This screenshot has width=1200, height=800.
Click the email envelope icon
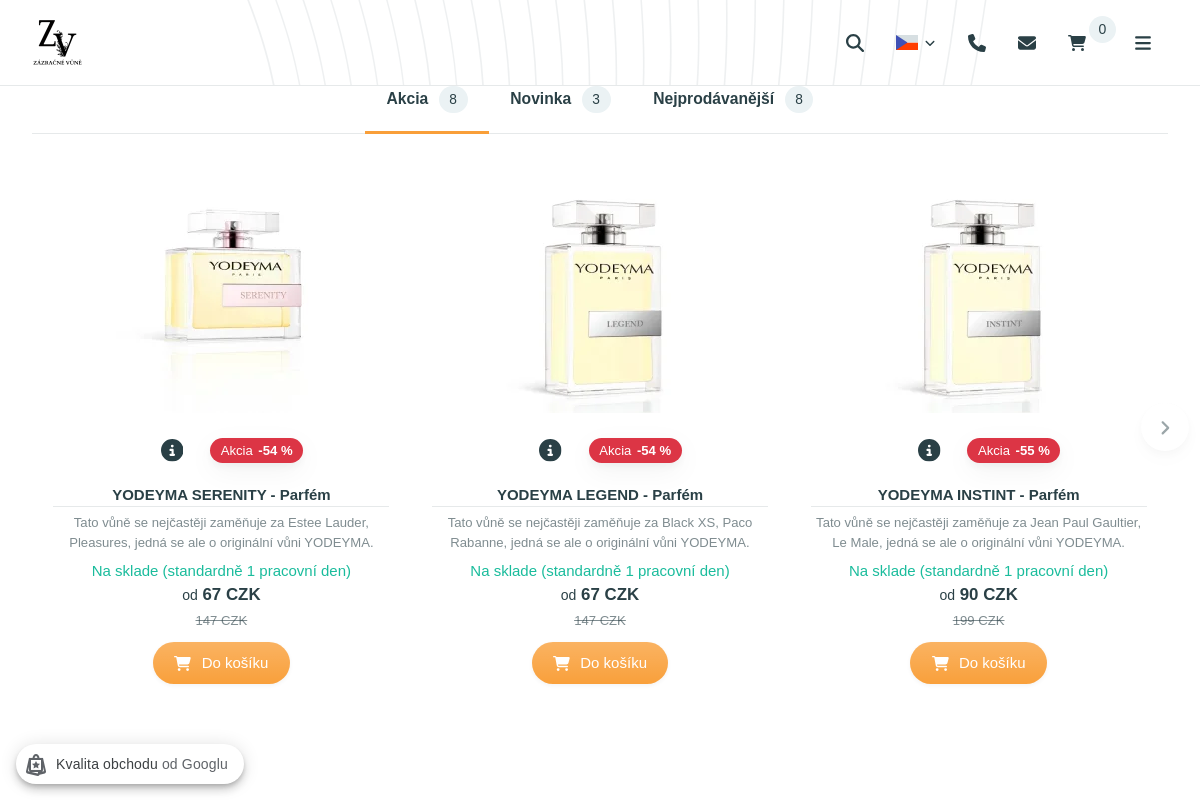pos(1027,43)
